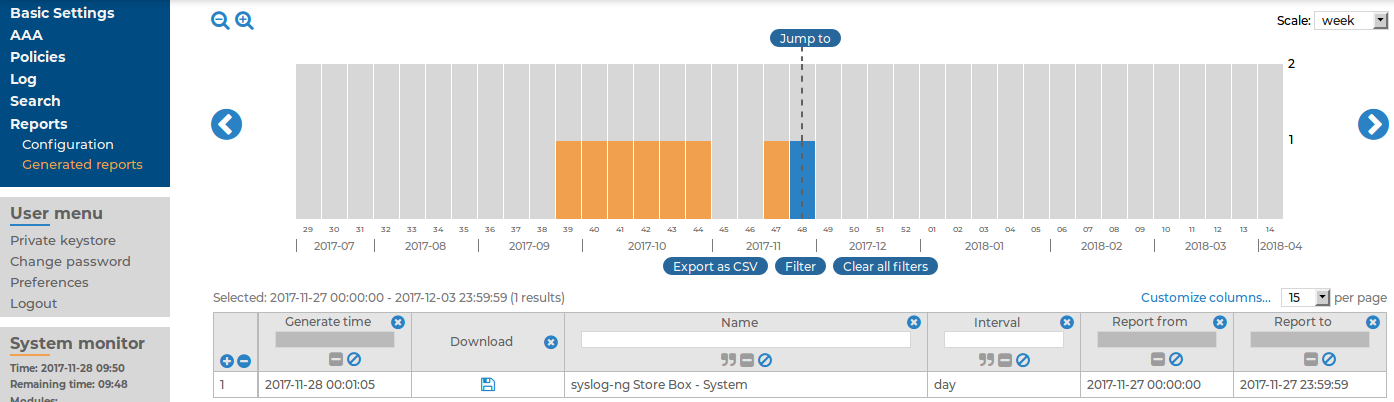The image size is (1394, 402).
Task: Remove the Report to column
Action: 1373,322
